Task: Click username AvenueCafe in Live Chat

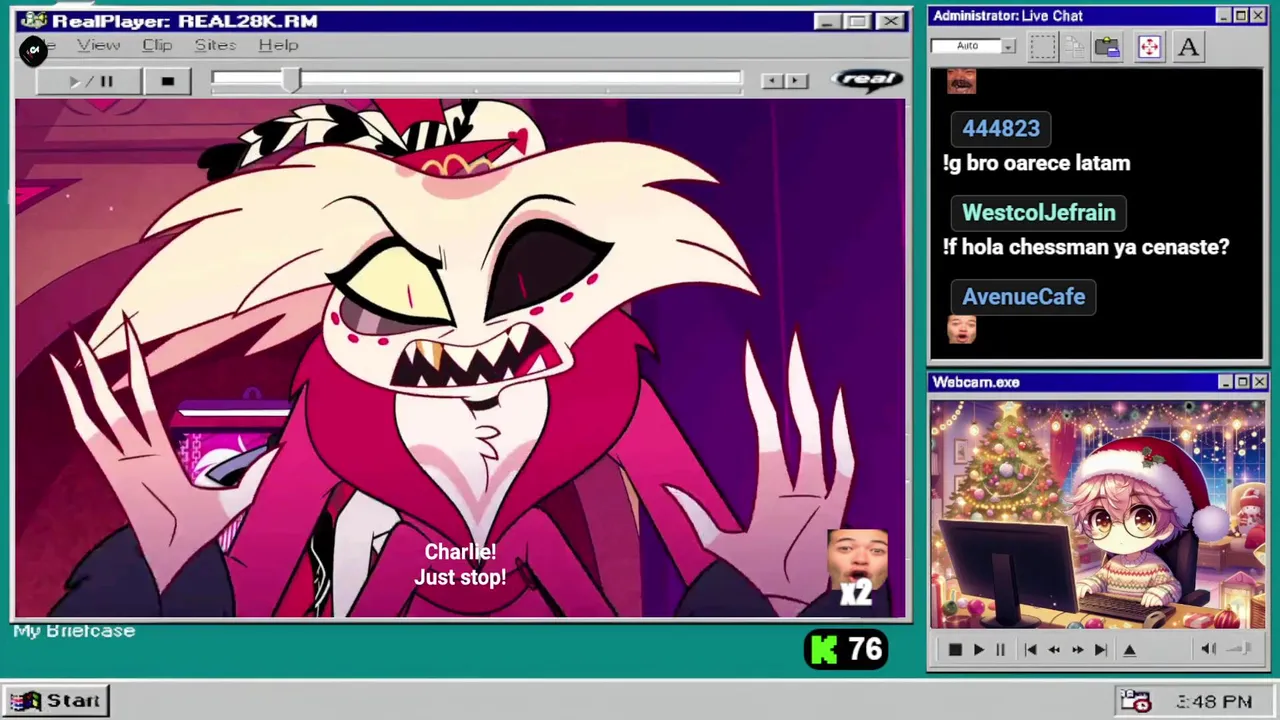Action: (1023, 296)
